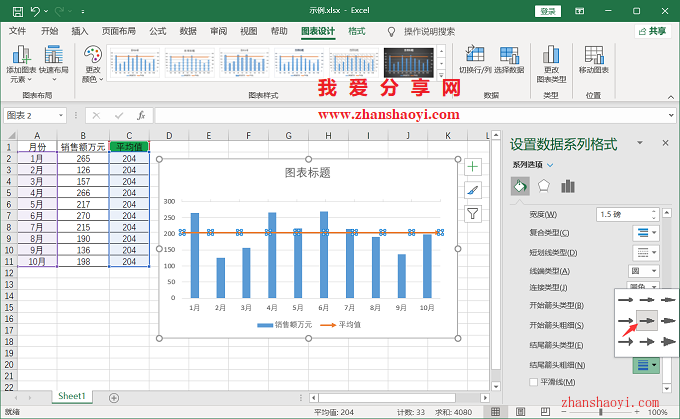This screenshot has height=419, width=680.
Task: Click Tell Me search box
Action: tap(429, 31)
